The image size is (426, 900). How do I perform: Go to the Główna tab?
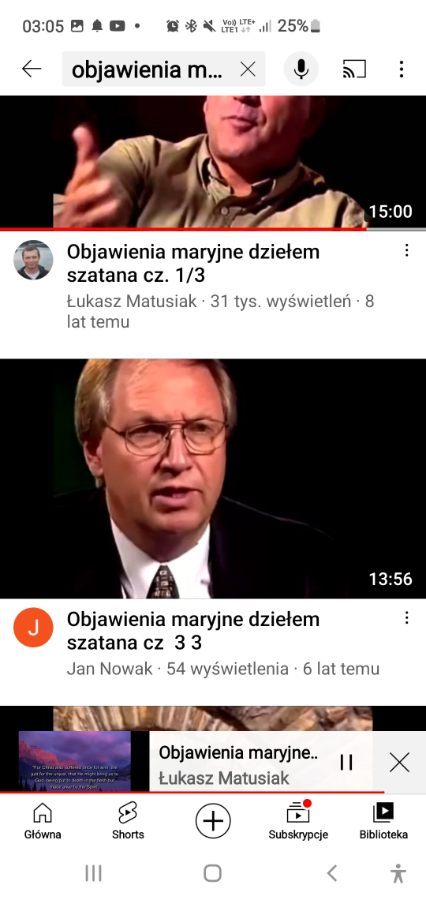42,821
